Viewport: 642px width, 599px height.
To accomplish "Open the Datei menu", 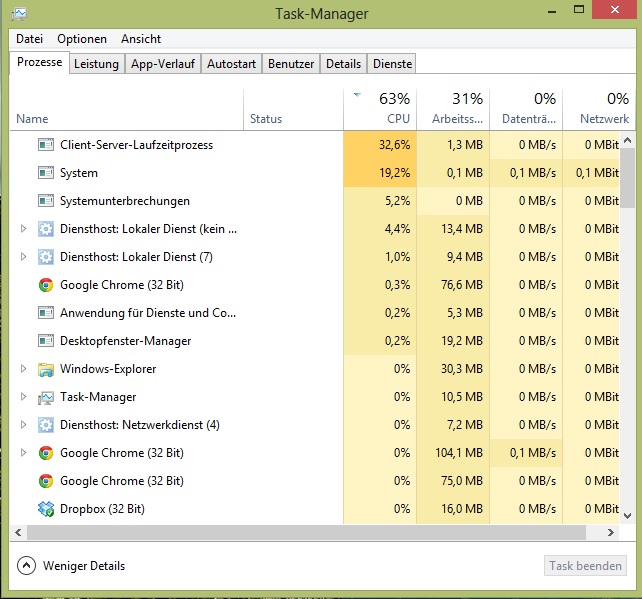I will [x=29, y=39].
